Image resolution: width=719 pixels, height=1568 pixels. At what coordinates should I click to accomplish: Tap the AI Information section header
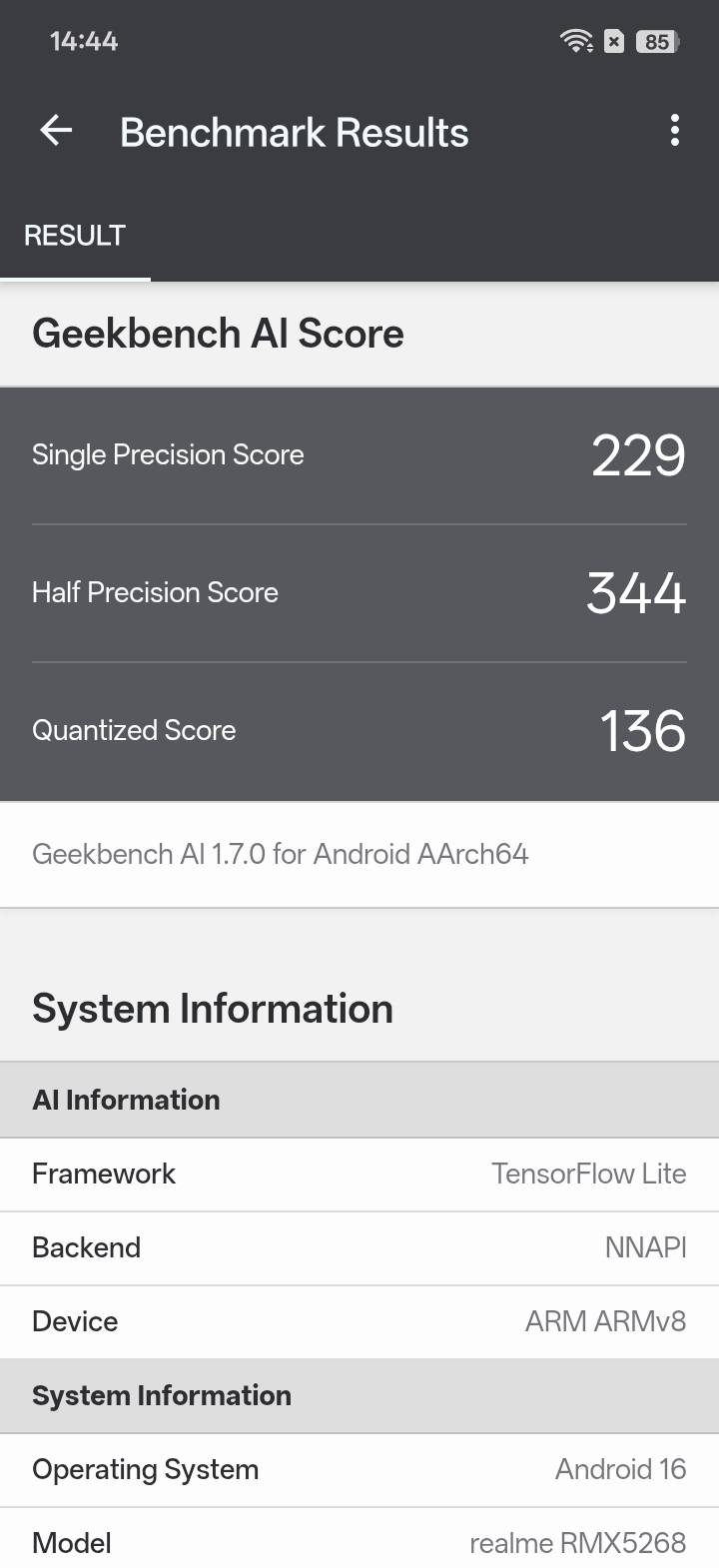(x=359, y=1100)
